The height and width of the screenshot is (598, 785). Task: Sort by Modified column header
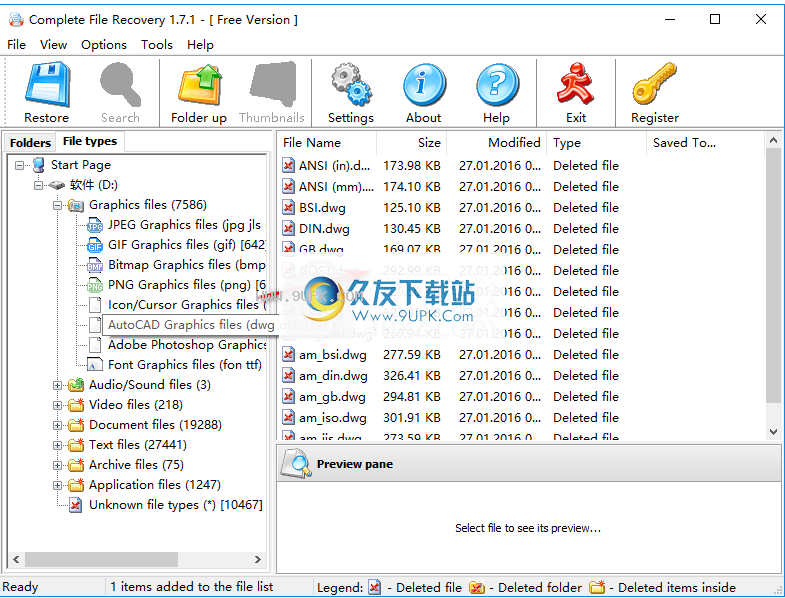(497, 143)
